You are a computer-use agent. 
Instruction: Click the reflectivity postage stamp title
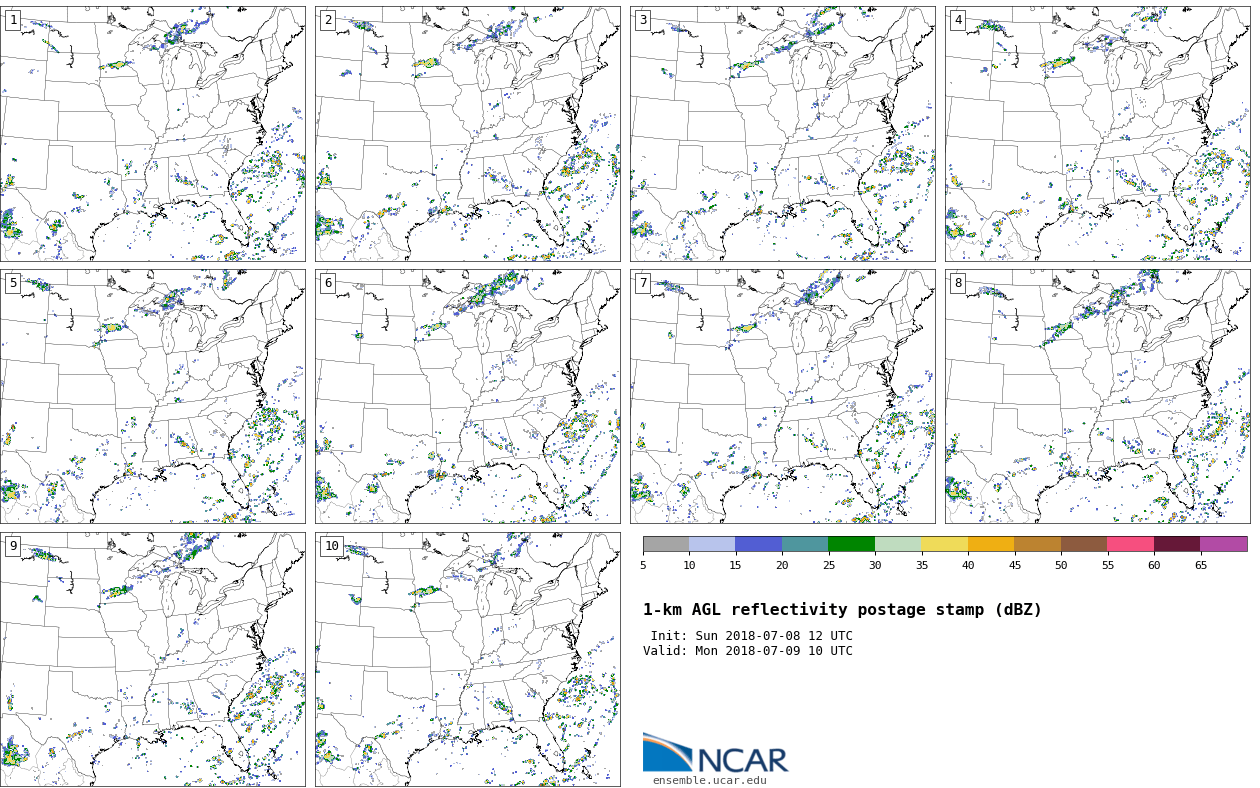click(842, 610)
